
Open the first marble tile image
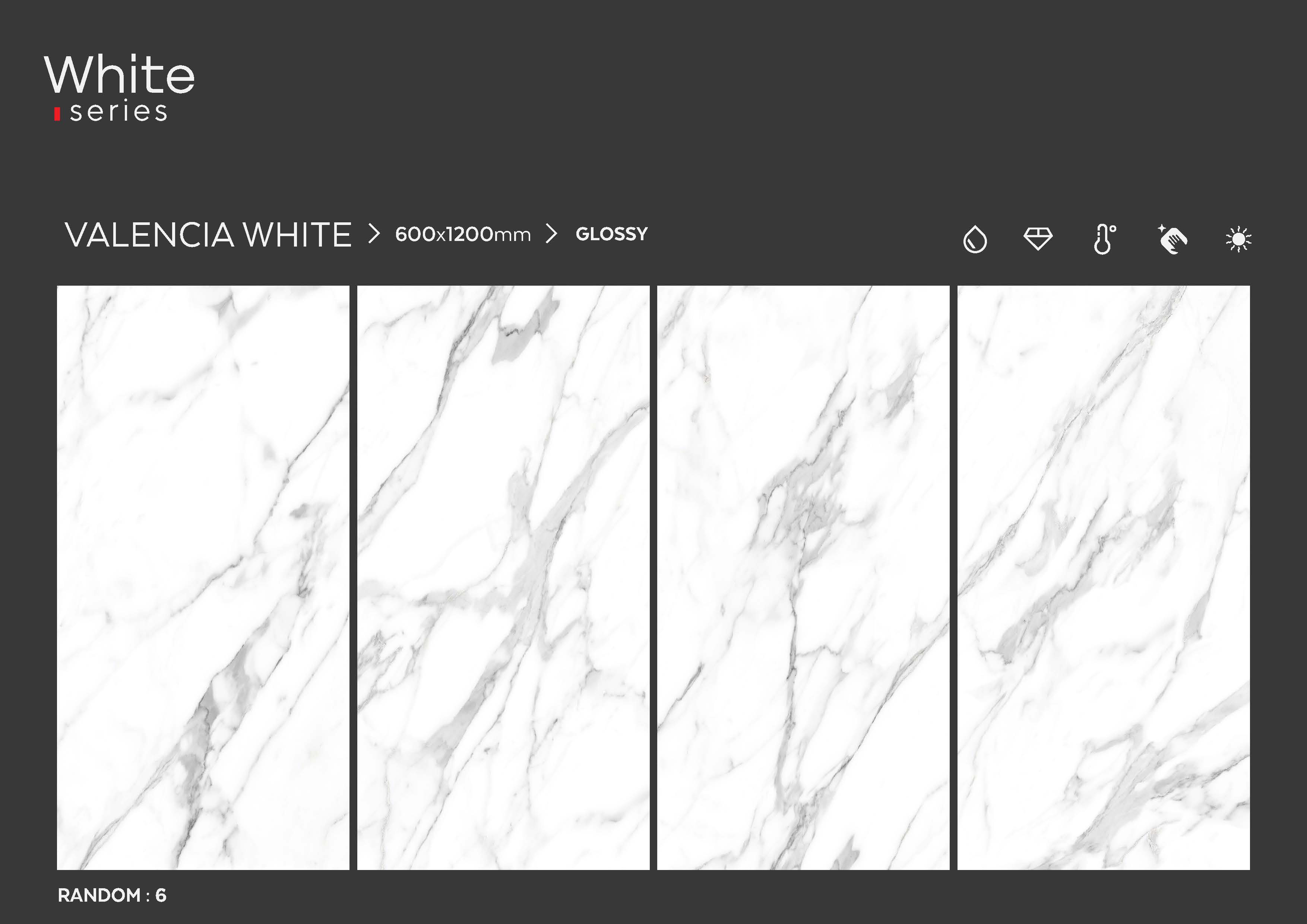[203, 578]
